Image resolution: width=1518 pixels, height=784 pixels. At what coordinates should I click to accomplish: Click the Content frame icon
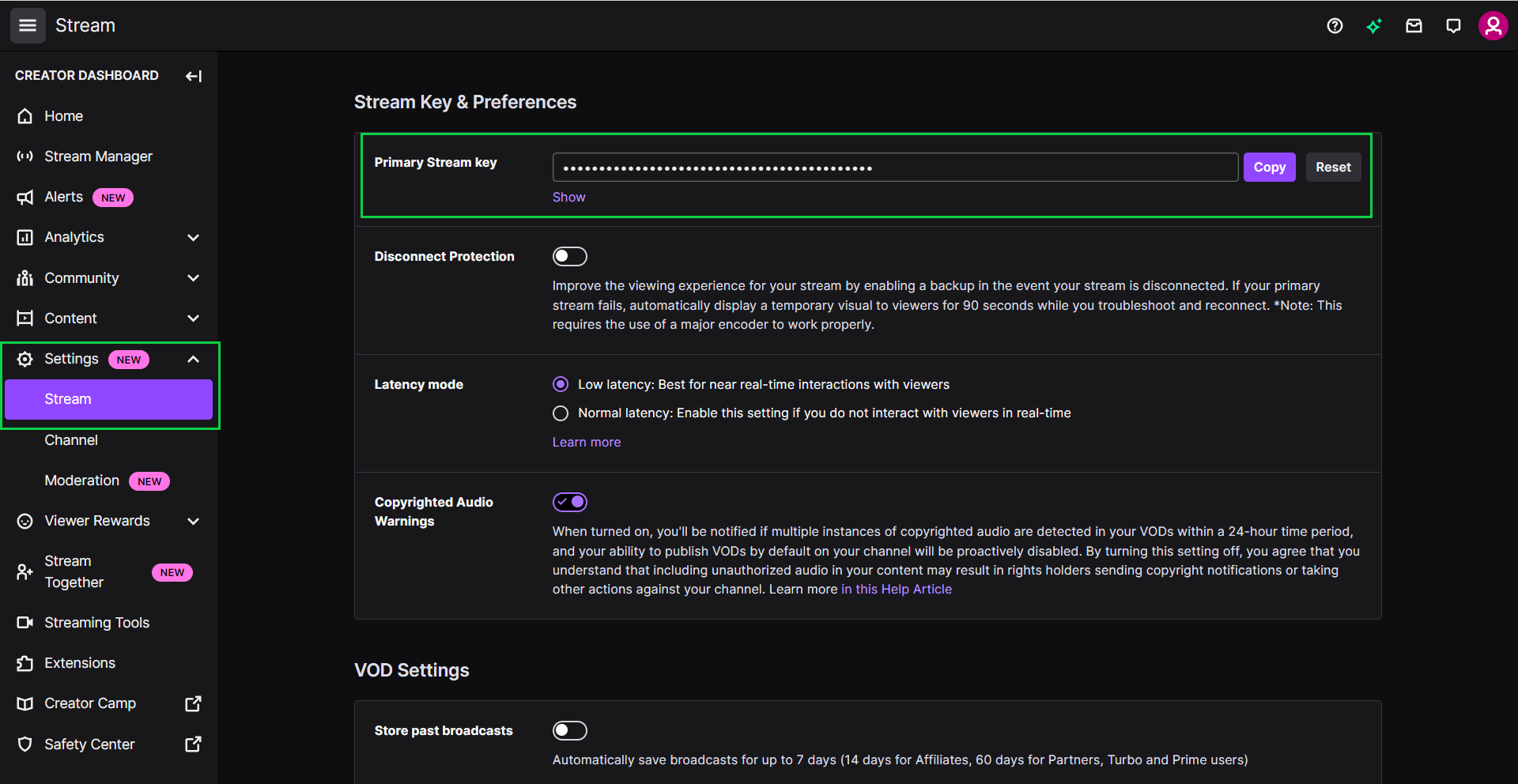pyautogui.click(x=25, y=318)
